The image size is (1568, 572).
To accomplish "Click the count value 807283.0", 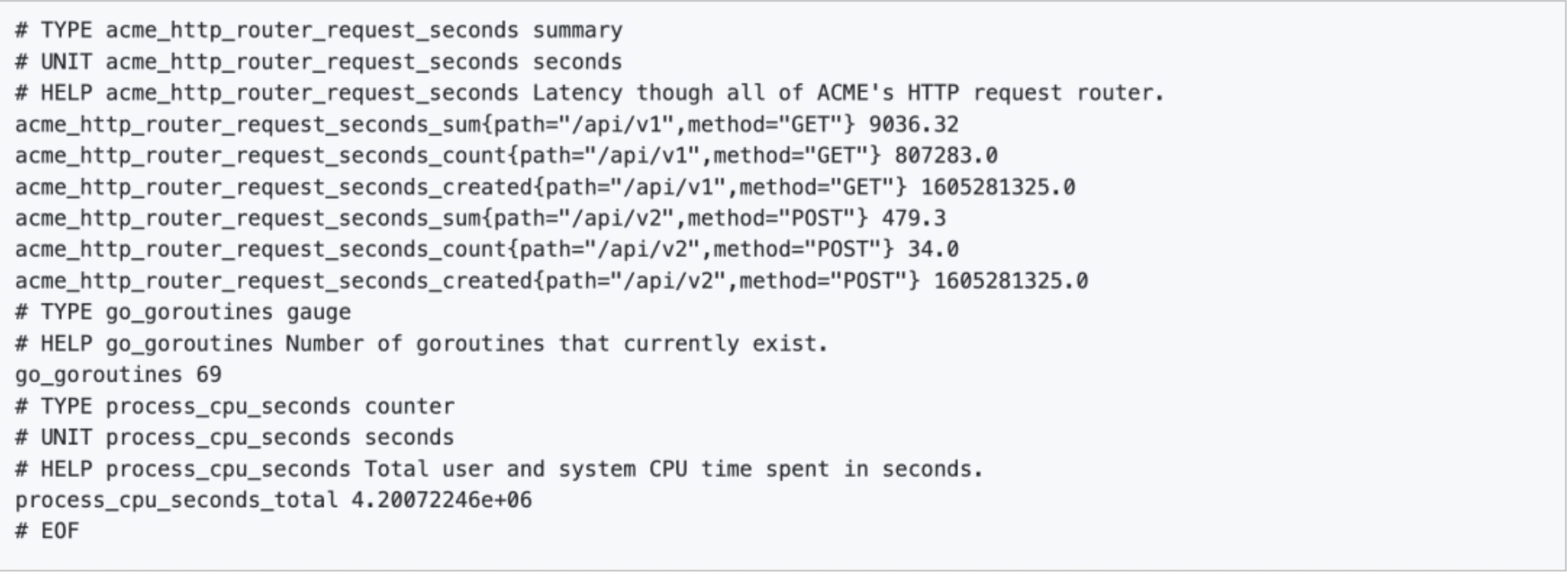I will click(x=945, y=156).
